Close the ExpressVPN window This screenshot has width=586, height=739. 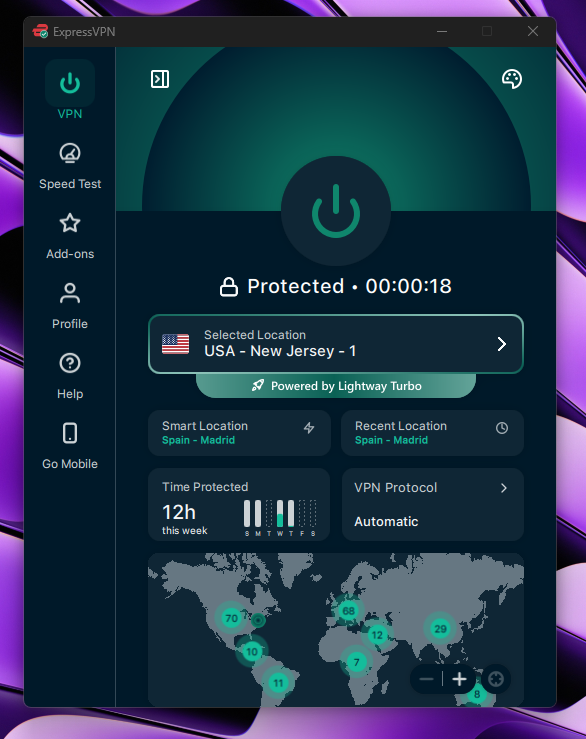(533, 31)
